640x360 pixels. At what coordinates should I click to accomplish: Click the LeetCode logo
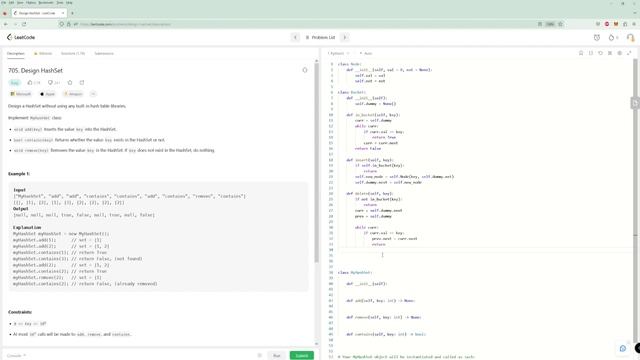tap(21, 37)
